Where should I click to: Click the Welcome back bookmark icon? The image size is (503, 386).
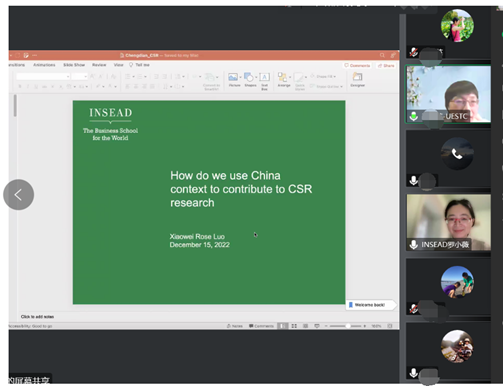coord(351,305)
